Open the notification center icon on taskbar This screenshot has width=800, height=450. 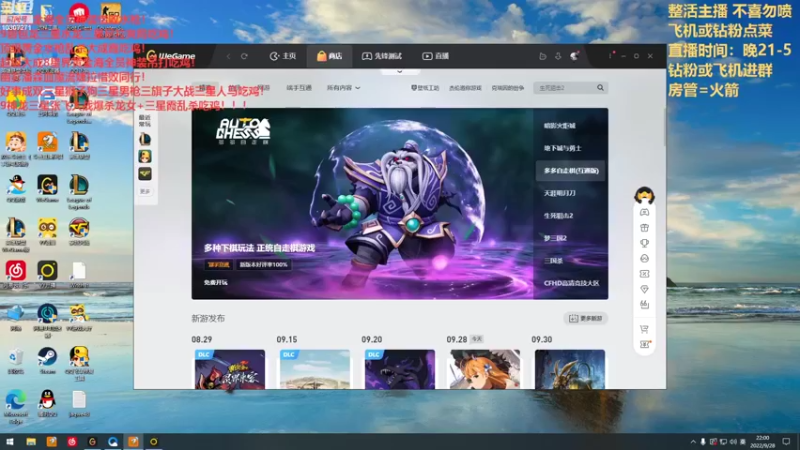point(786,442)
